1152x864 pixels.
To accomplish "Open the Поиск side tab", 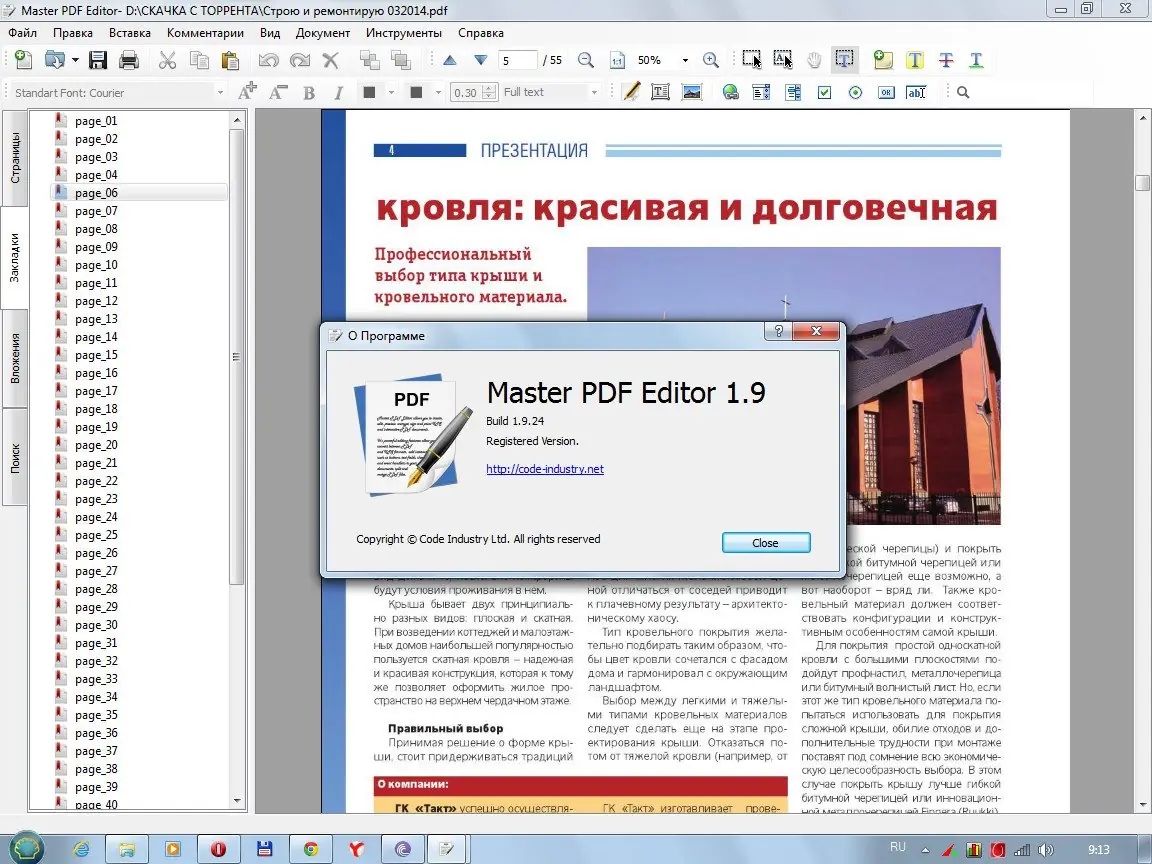I will point(15,457).
